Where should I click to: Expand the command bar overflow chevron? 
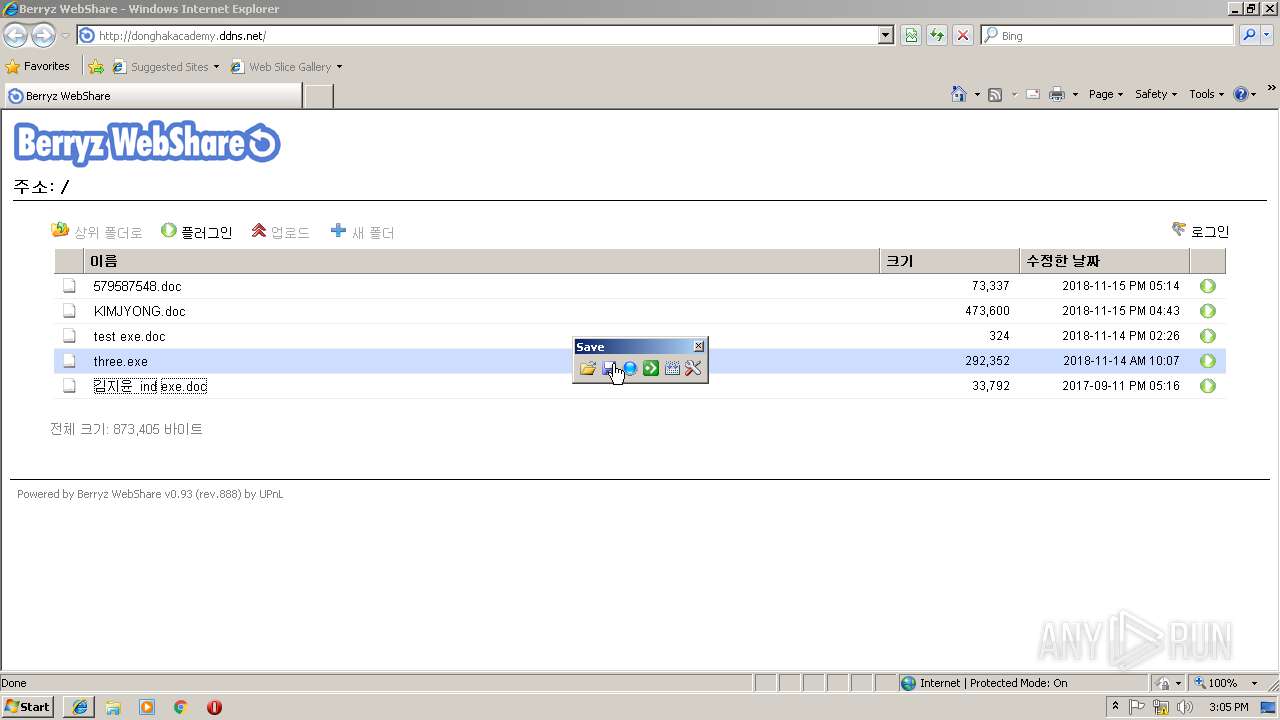pyautogui.click(x=1272, y=89)
